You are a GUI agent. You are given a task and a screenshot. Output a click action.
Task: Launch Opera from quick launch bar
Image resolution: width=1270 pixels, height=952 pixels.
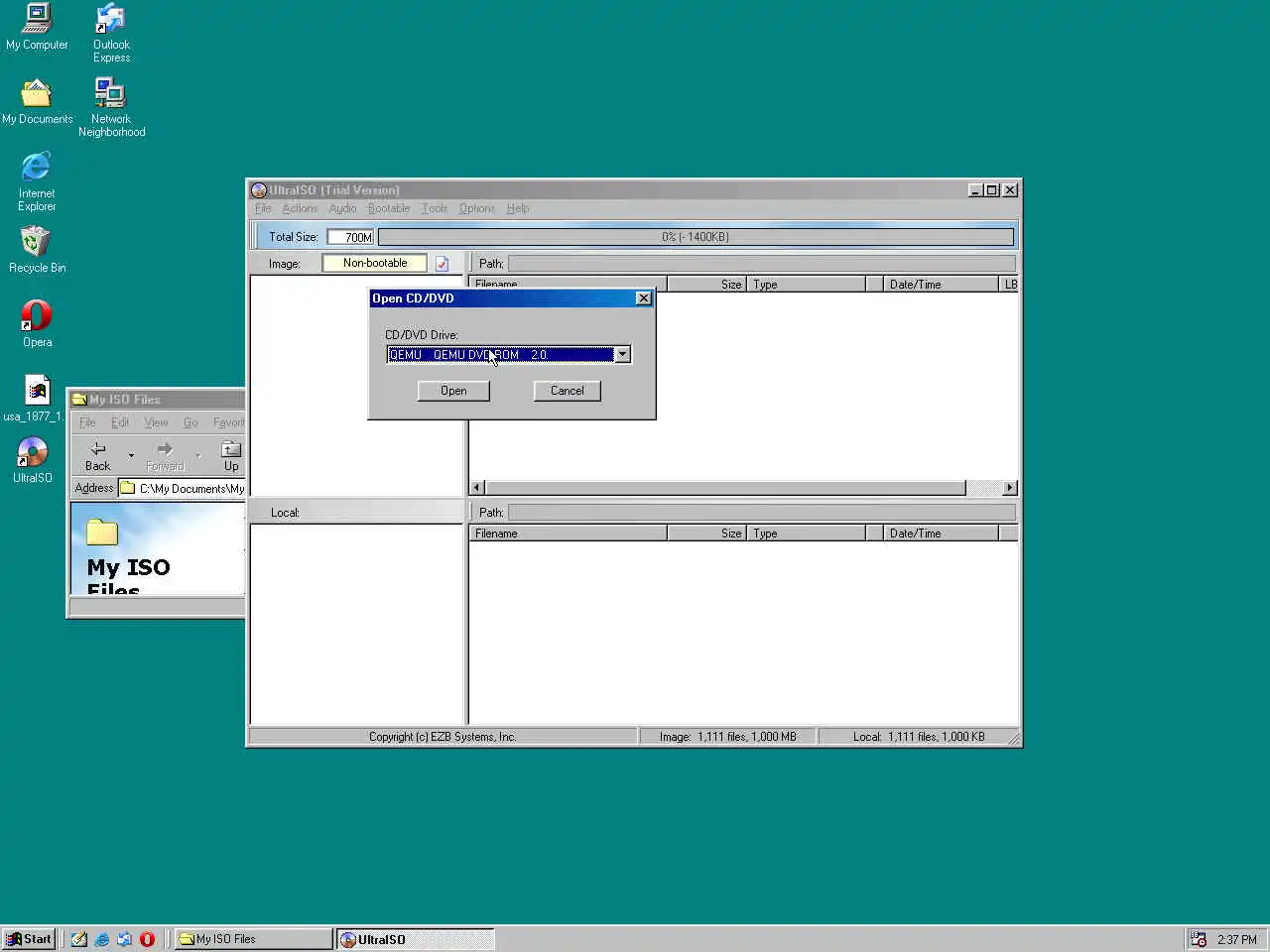[148, 939]
